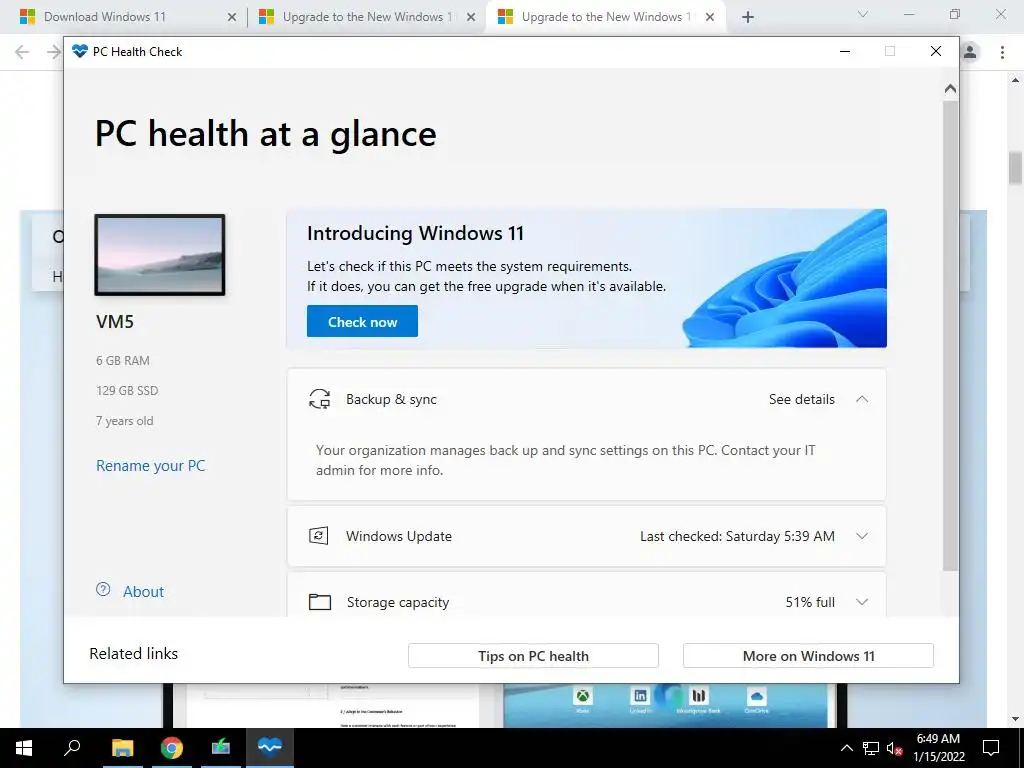Open More on Windows 11

tap(808, 656)
